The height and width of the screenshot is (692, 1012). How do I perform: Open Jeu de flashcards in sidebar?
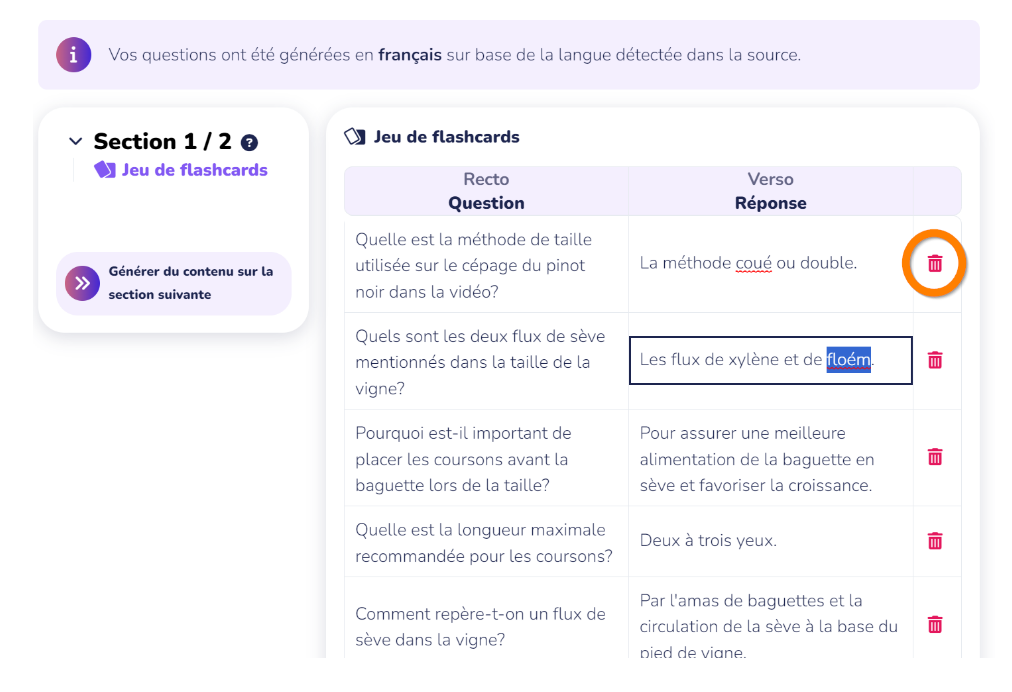pos(194,170)
